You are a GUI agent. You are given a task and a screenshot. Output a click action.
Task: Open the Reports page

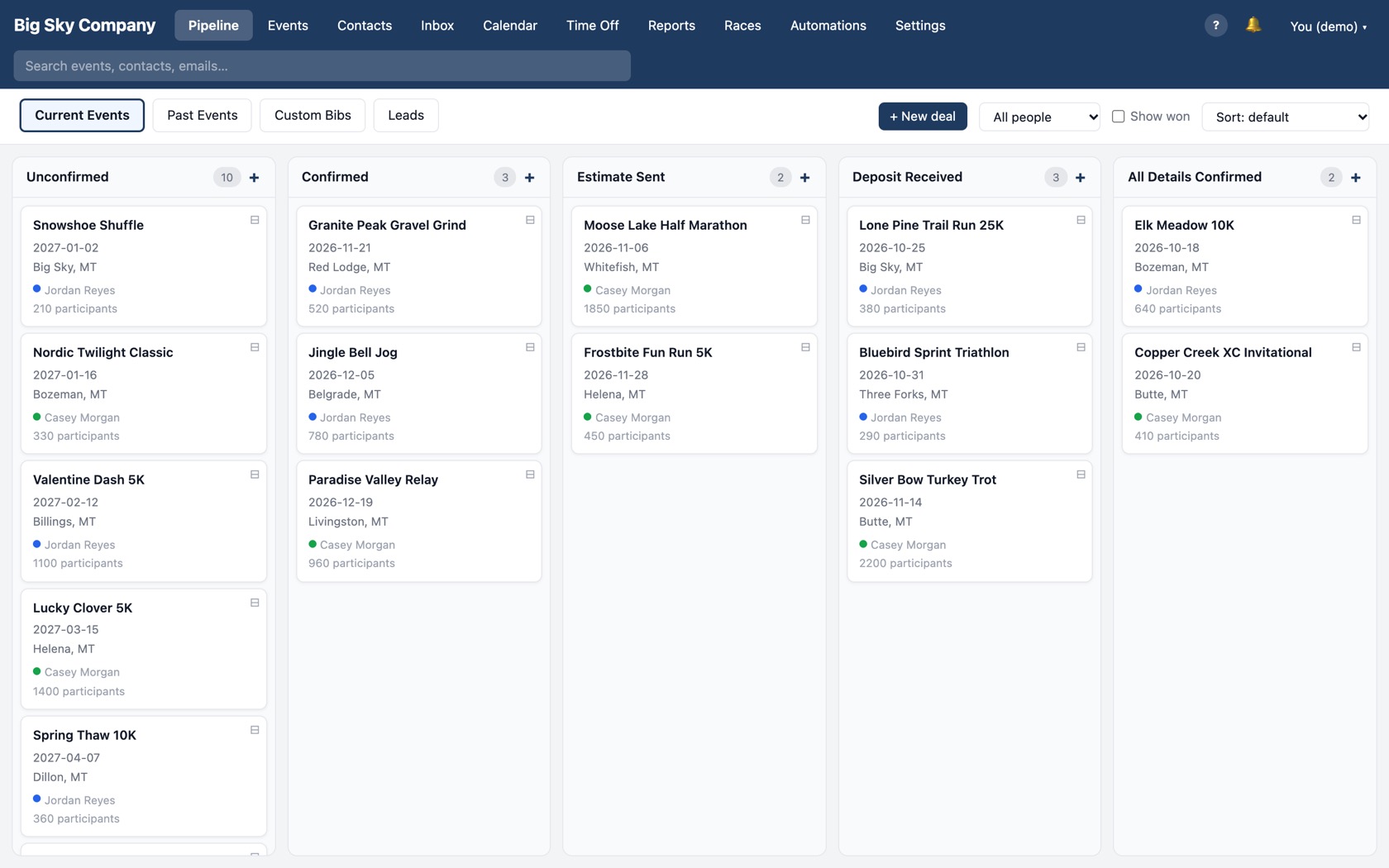[671, 26]
